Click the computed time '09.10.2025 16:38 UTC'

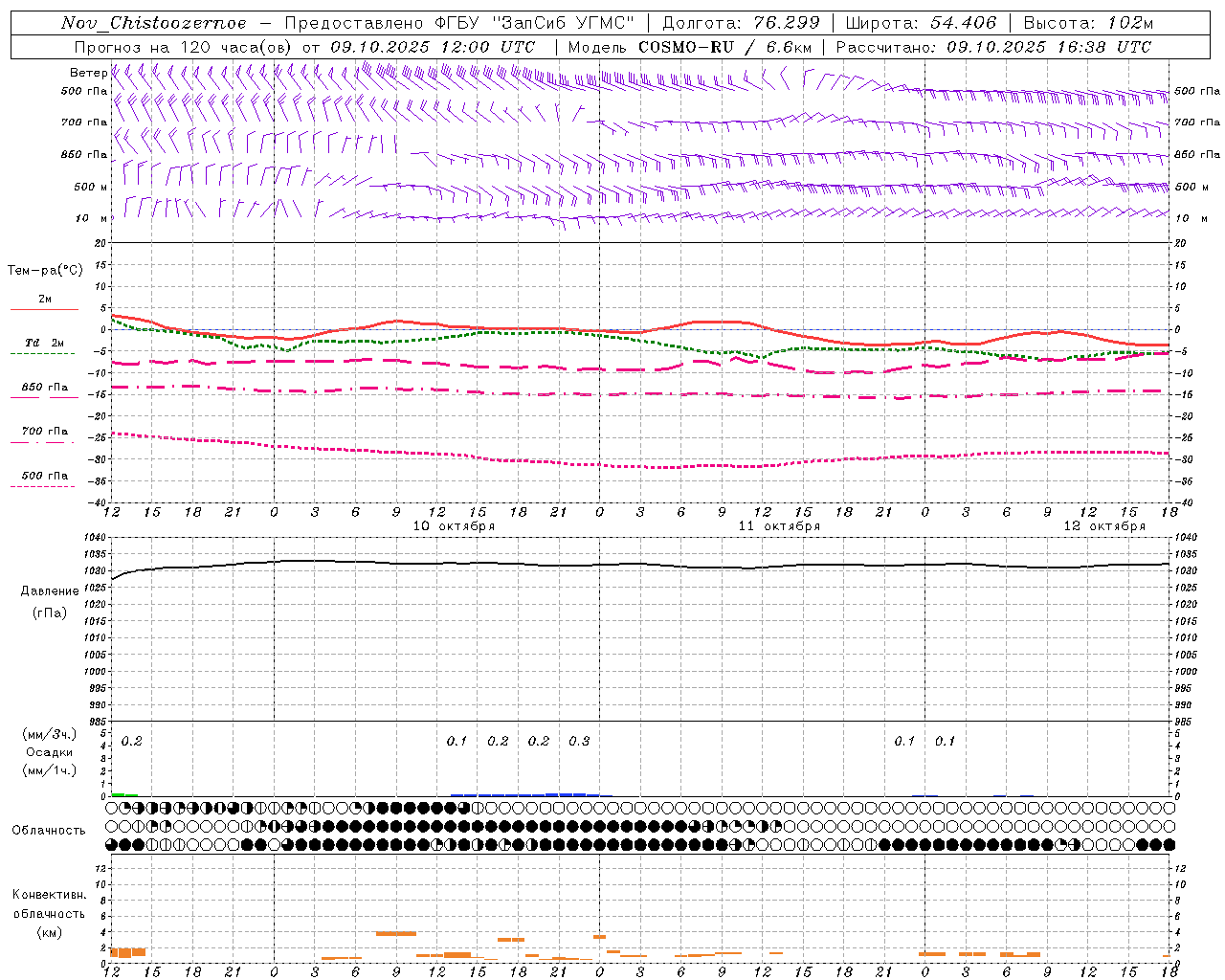coord(1049,47)
